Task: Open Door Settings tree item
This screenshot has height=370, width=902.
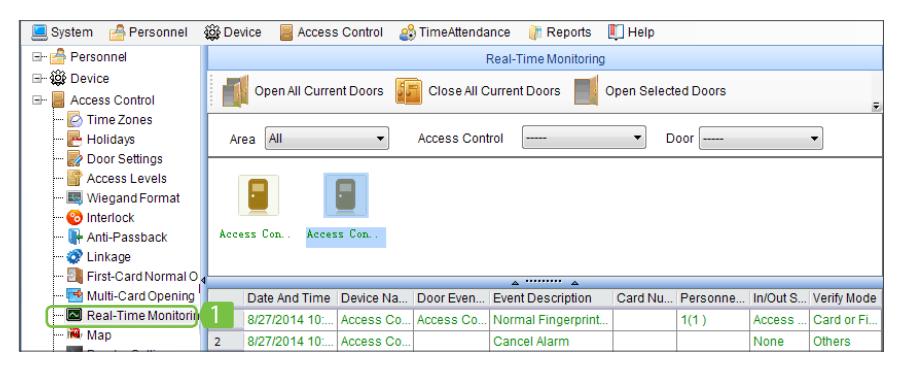Action: (x=124, y=159)
